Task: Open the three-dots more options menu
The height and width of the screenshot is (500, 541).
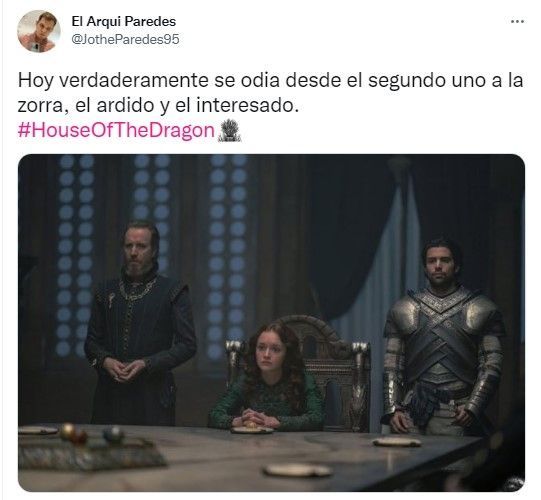Action: (517, 21)
